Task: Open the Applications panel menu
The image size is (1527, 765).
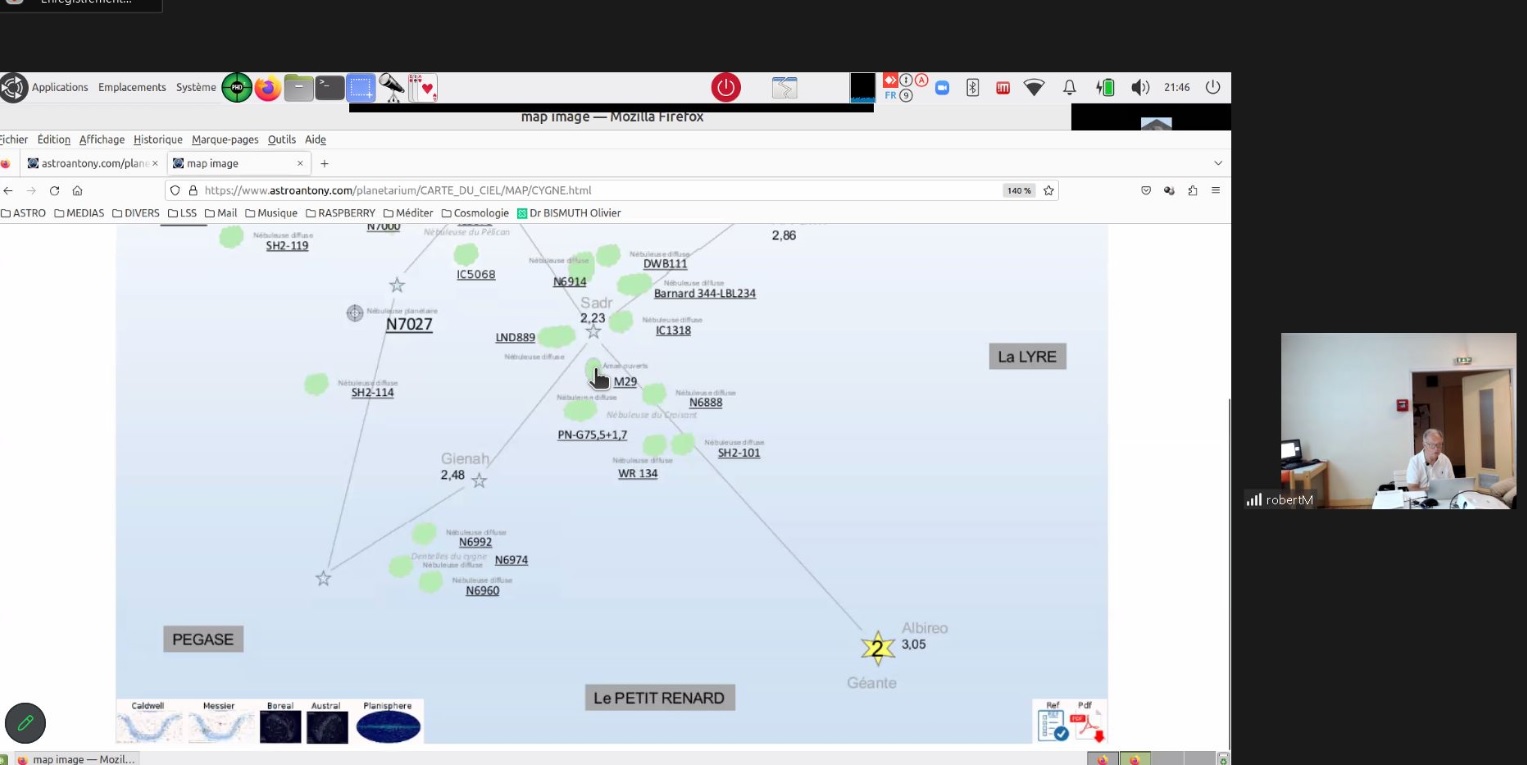Action: pyautogui.click(x=60, y=87)
